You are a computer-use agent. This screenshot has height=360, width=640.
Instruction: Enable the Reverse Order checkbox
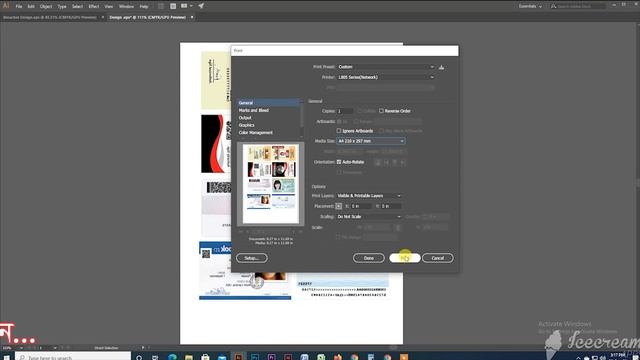tap(381, 111)
